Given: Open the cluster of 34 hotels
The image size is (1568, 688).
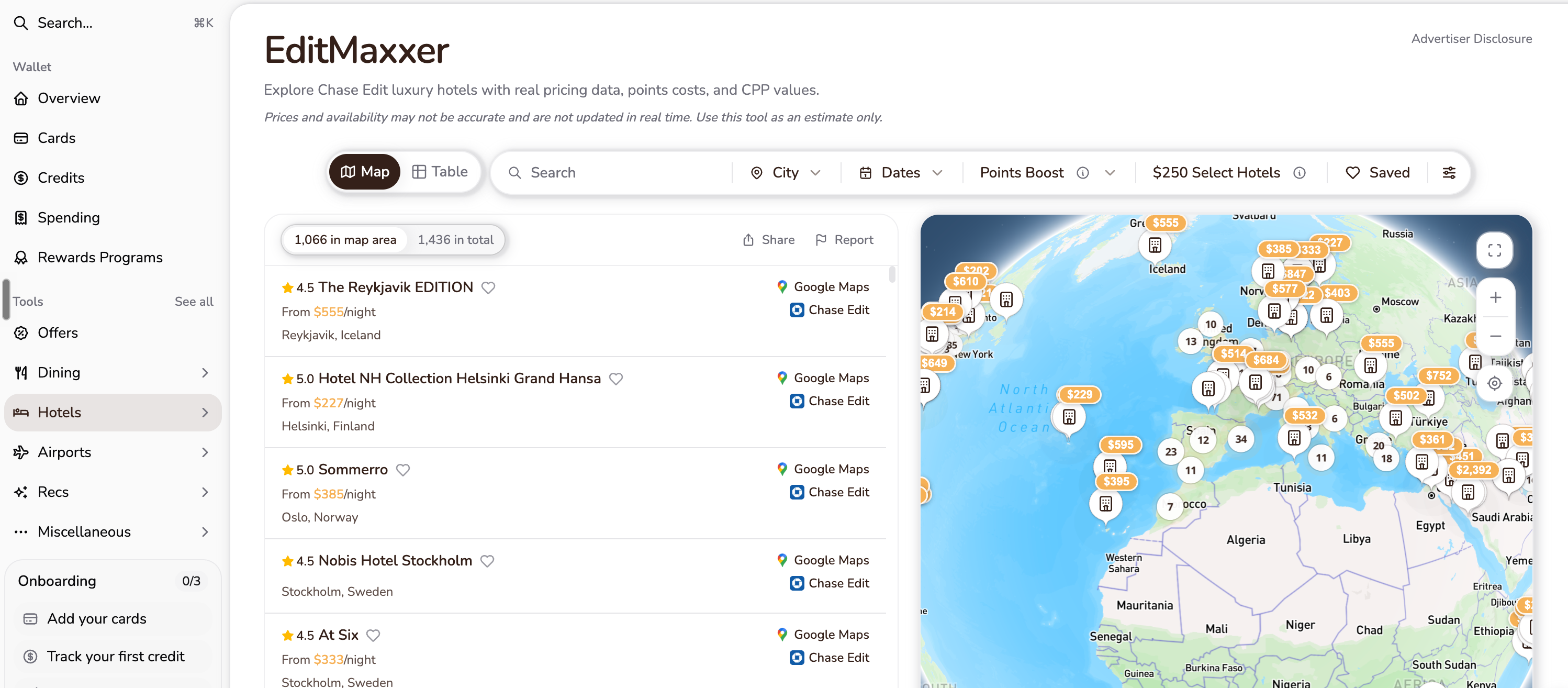Looking at the screenshot, I should coord(1240,439).
